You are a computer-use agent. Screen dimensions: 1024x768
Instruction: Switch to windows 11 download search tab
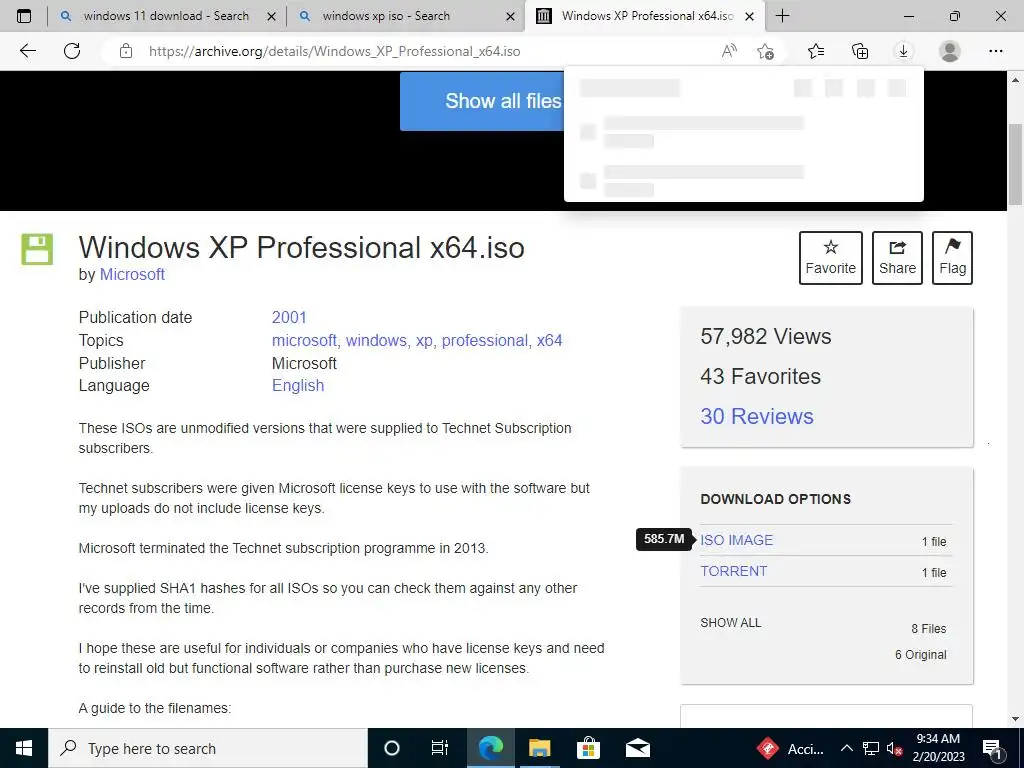tap(166, 16)
